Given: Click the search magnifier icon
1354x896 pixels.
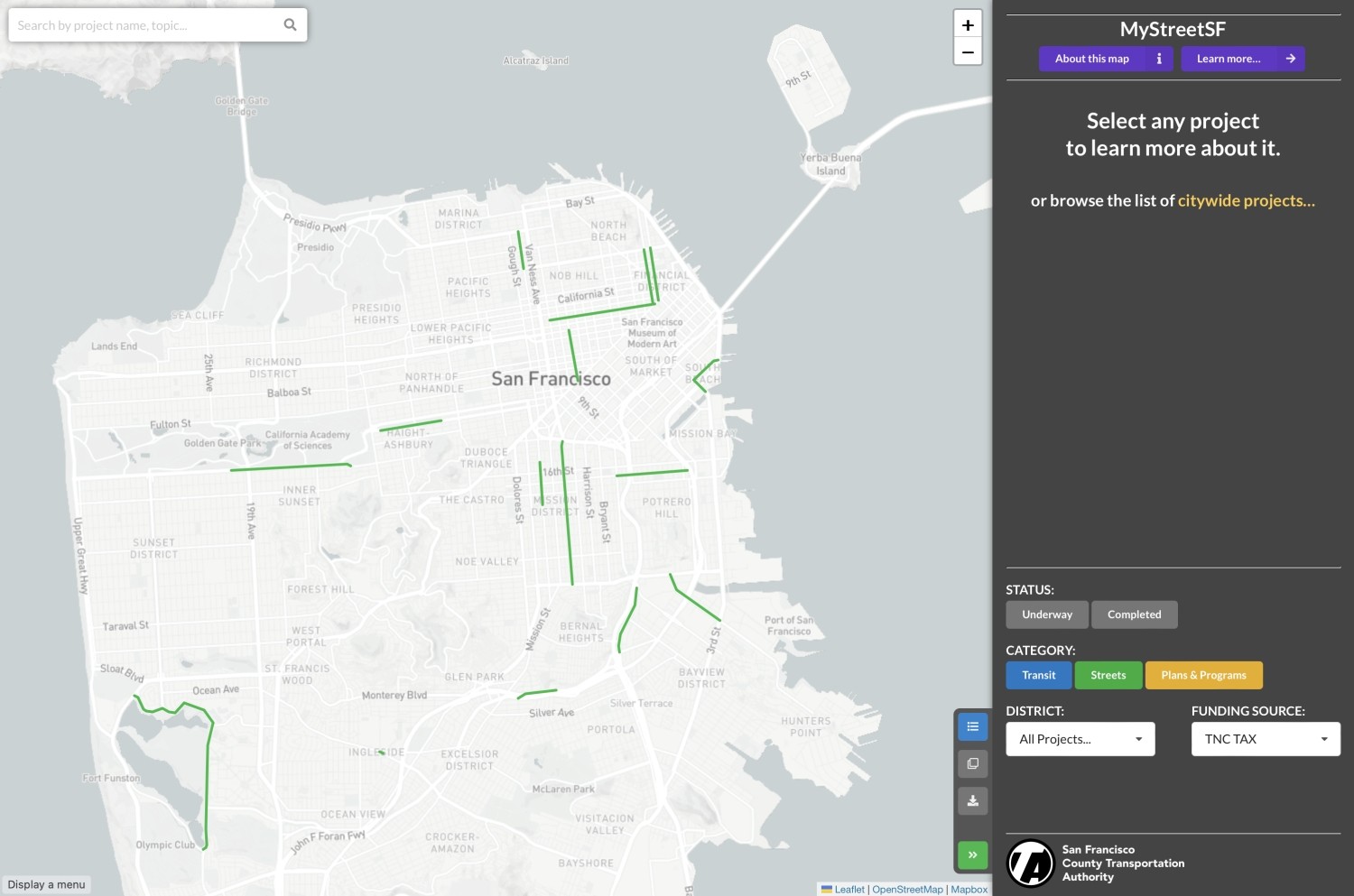Looking at the screenshot, I should [x=290, y=25].
